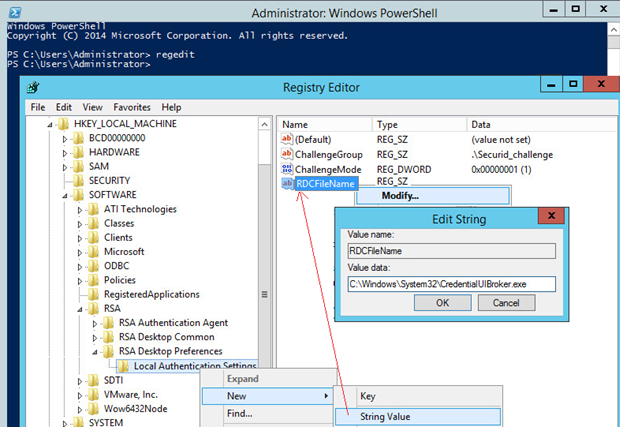Image resolution: width=620 pixels, height=427 pixels.
Task: Open the Edit menu in Registry Editor
Action: [x=64, y=107]
